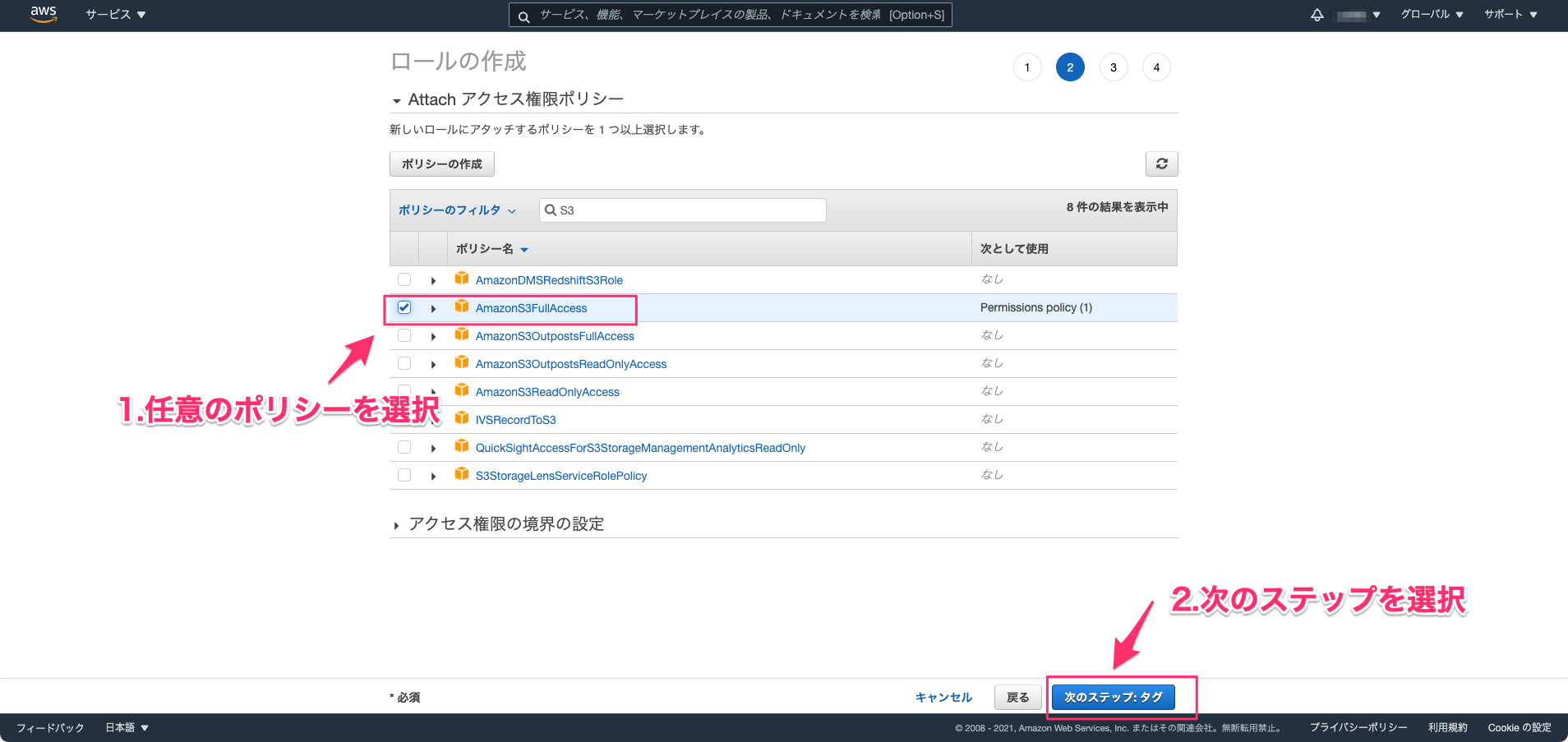1568x742 pixels.
Task: Click ポリシーの作成 button
Action: click(442, 164)
